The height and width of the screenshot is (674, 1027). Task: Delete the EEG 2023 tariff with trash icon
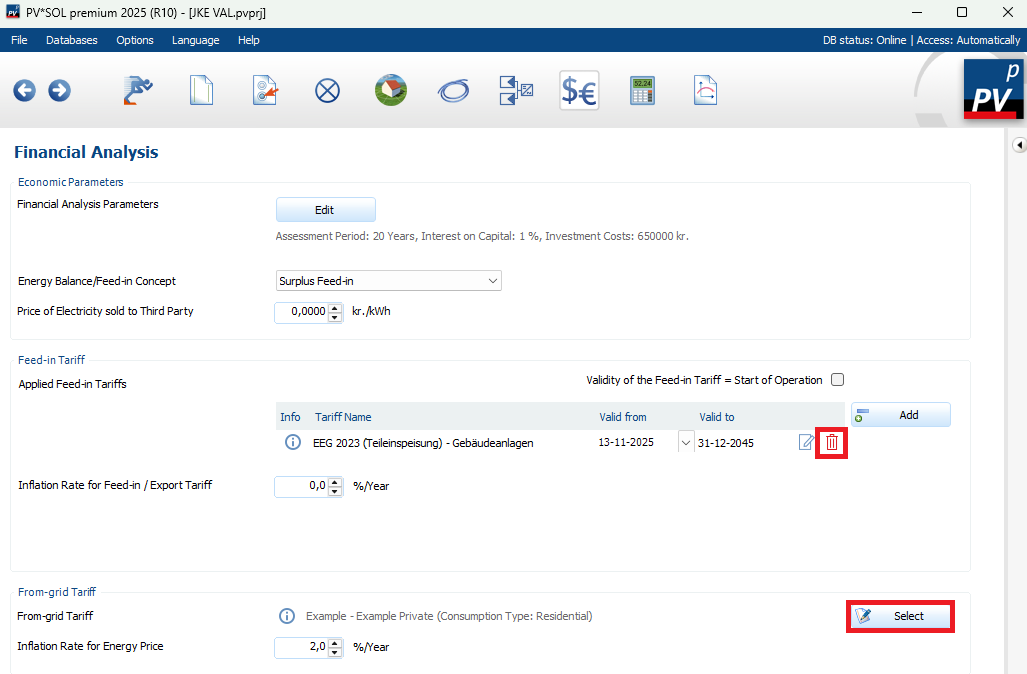tap(832, 443)
